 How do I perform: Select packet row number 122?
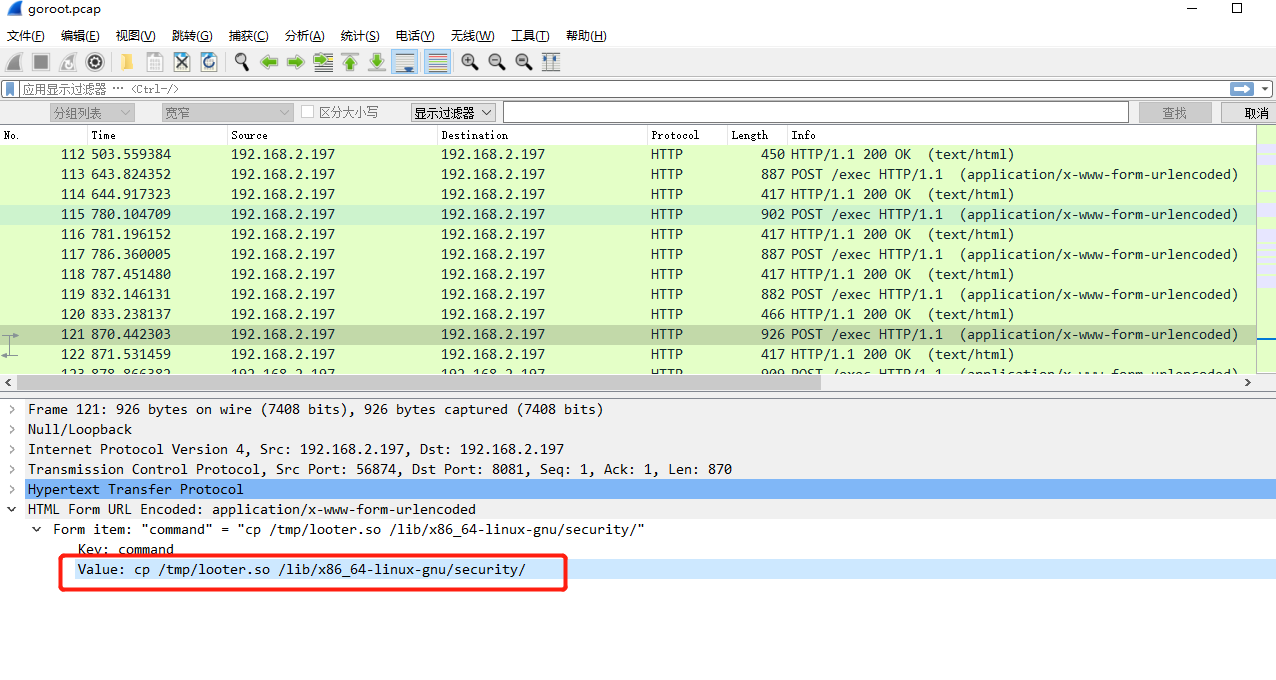[628, 354]
